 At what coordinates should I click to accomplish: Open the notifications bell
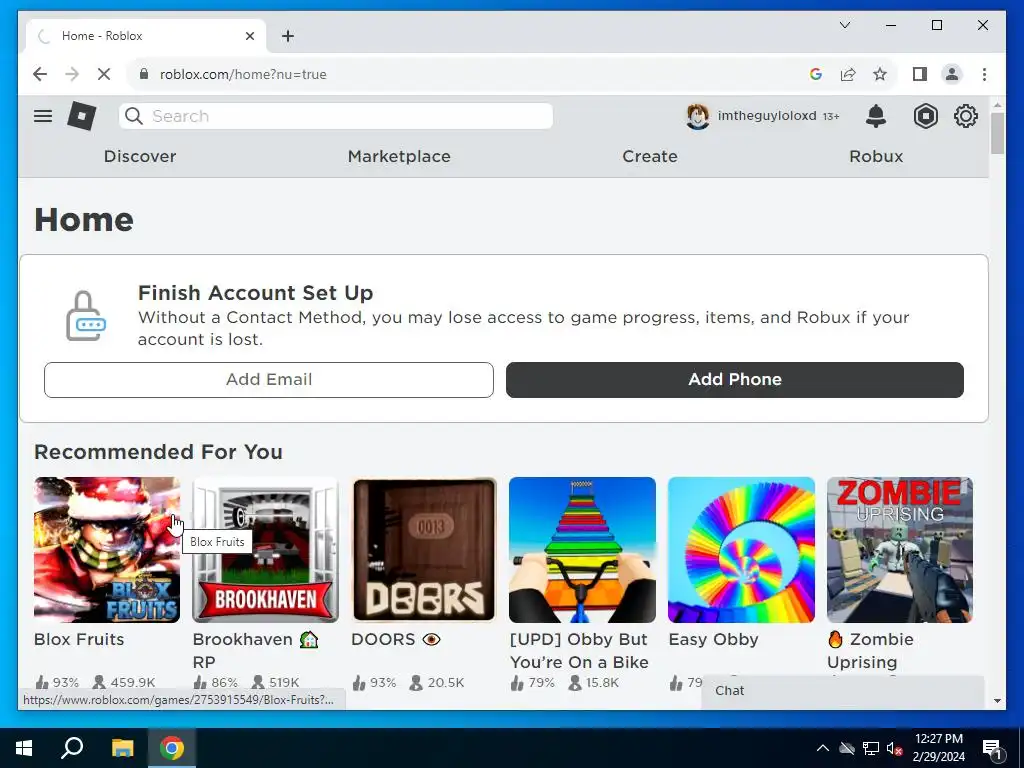876,116
